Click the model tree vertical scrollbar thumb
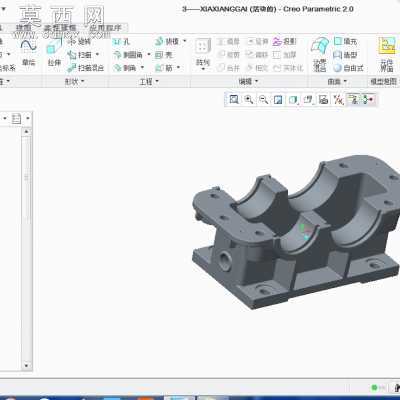 point(27,180)
